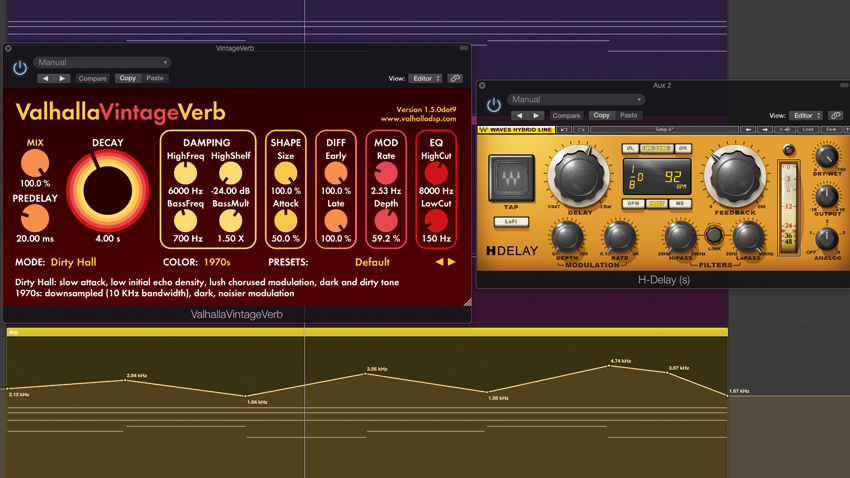Click Paste in VintageVerb window
Screen dimensions: 850x478
pos(154,79)
